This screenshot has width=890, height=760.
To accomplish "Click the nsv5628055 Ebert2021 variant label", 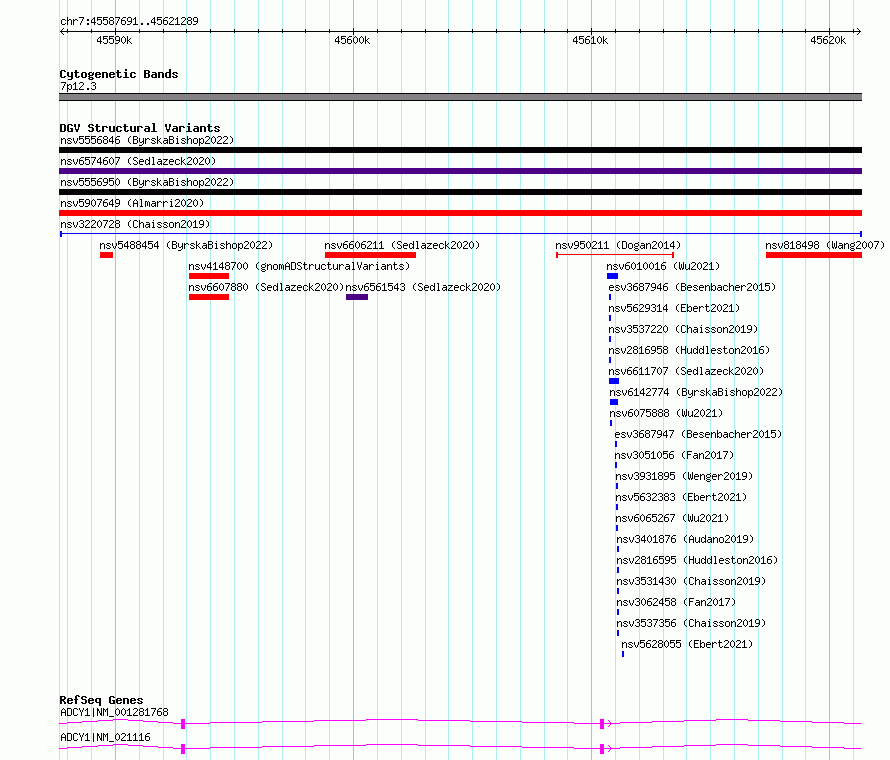I will coord(687,644).
